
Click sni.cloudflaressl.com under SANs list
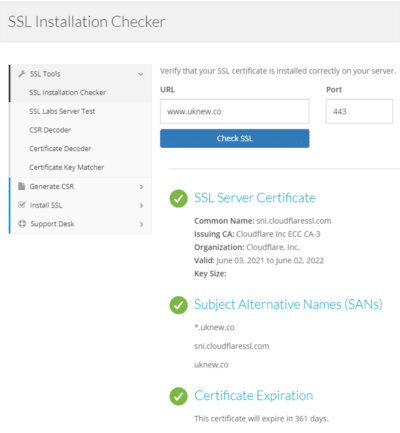(x=232, y=346)
